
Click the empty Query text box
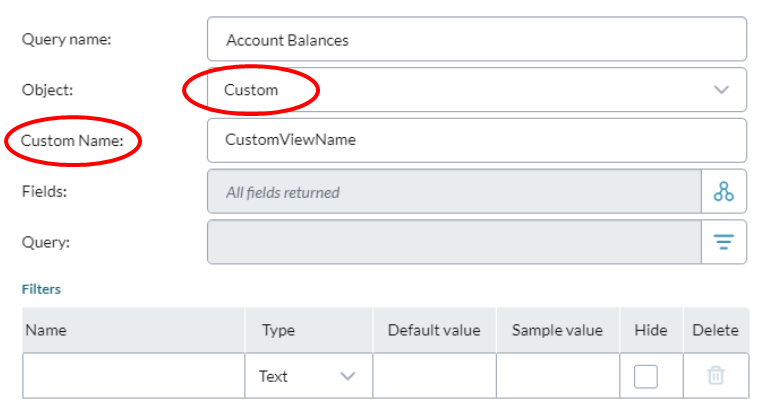coord(454,242)
